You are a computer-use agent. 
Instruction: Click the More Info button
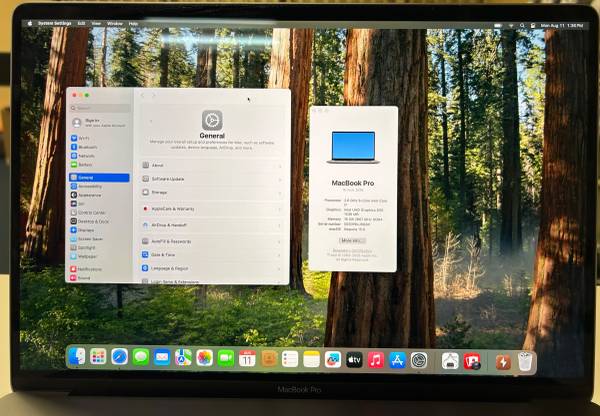[352, 240]
